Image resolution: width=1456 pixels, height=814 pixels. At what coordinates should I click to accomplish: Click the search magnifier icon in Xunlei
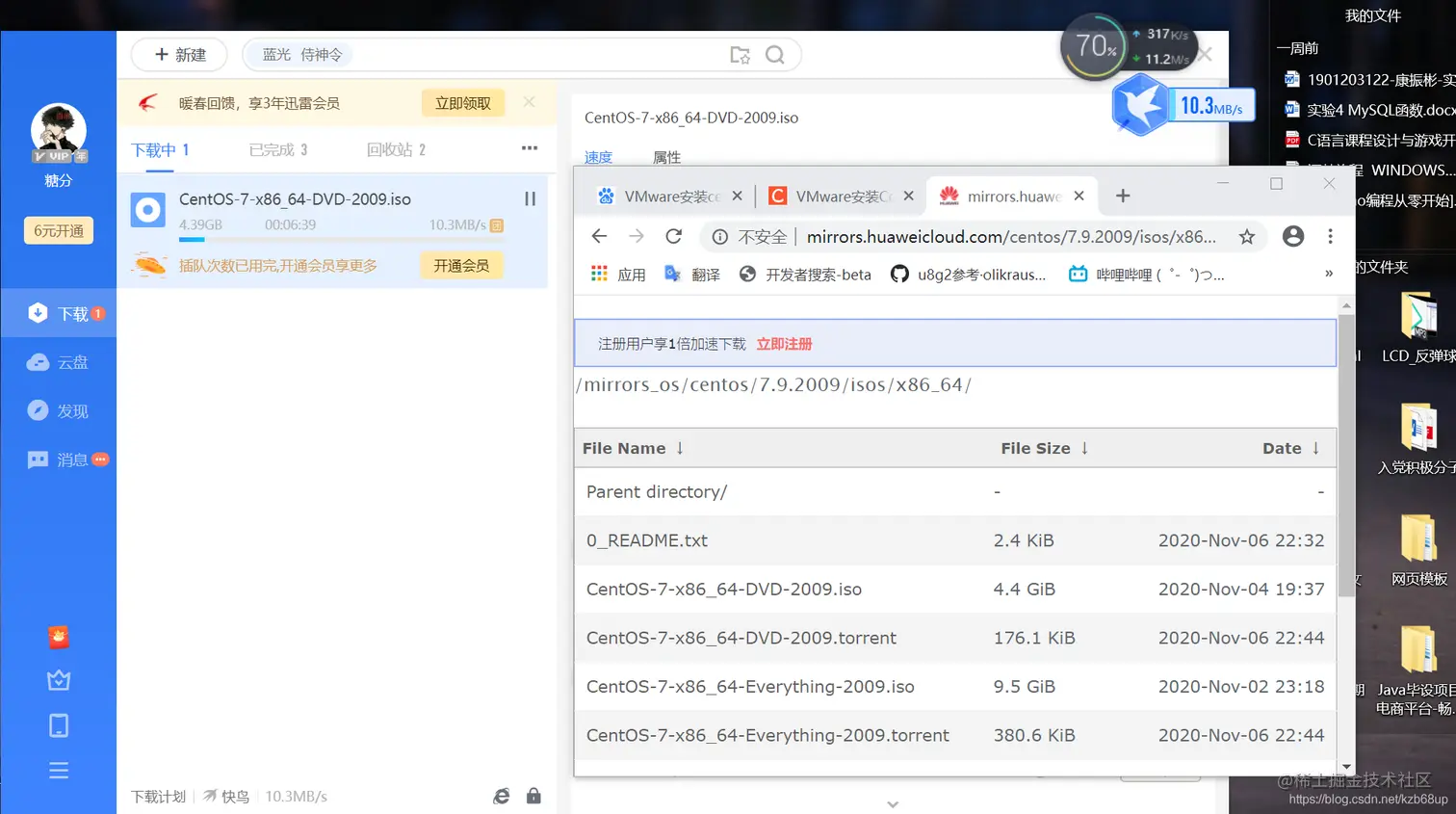click(775, 55)
